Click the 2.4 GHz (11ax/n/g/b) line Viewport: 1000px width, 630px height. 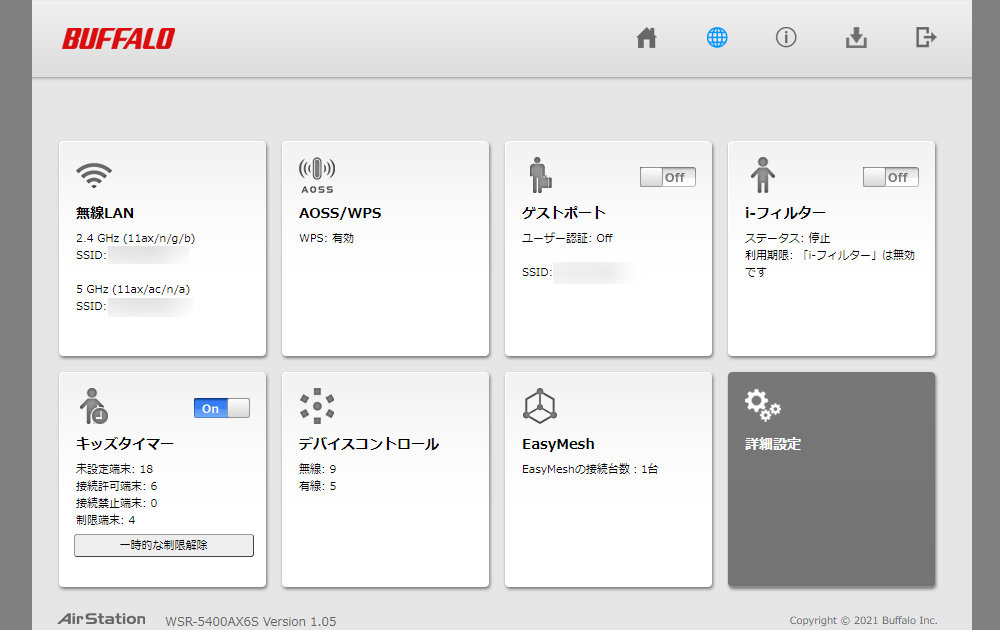135,238
